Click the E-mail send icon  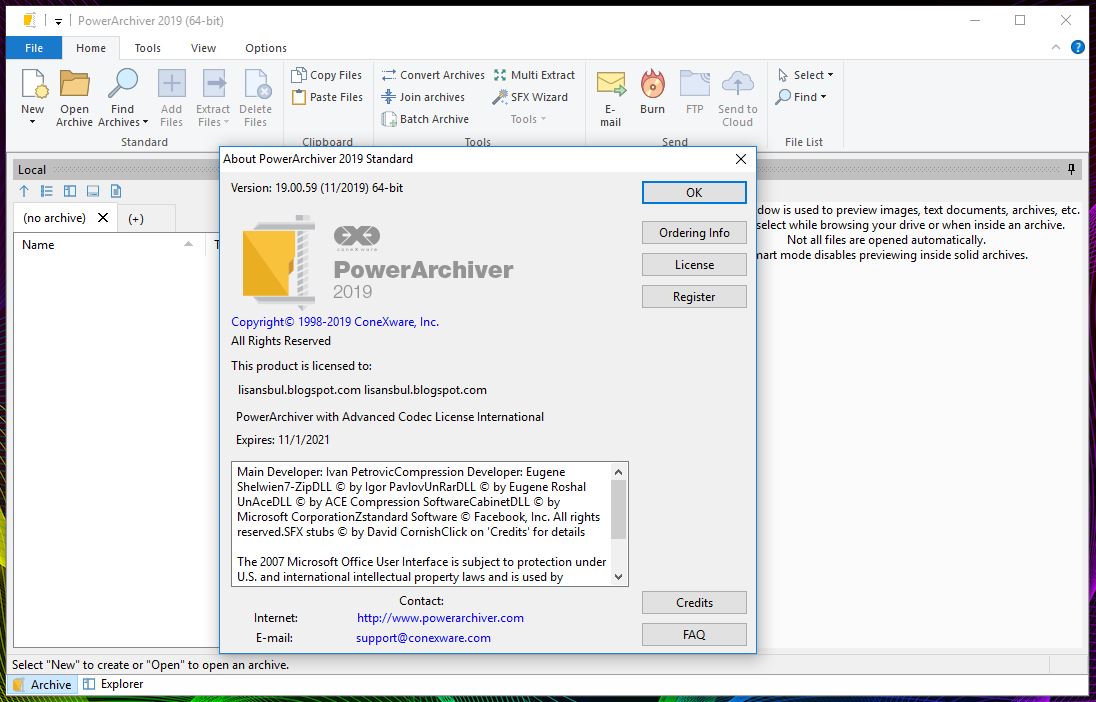pyautogui.click(x=610, y=84)
